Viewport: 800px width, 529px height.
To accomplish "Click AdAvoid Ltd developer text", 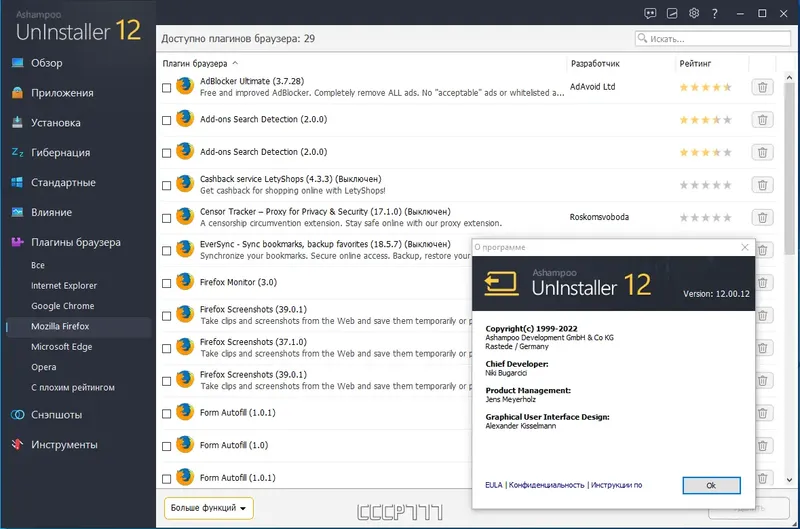I will (592, 87).
